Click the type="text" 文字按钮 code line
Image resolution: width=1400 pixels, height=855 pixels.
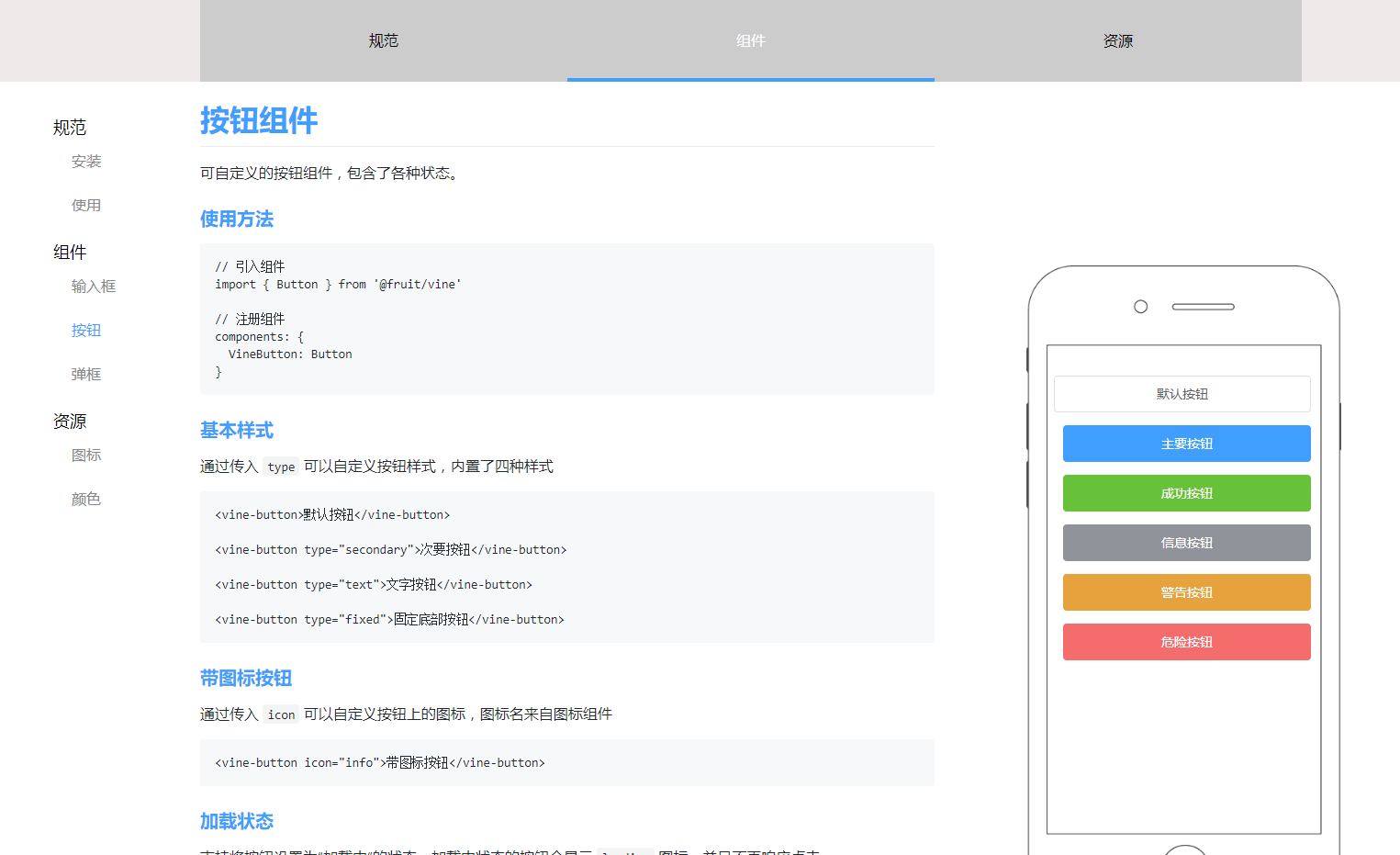pos(374,584)
